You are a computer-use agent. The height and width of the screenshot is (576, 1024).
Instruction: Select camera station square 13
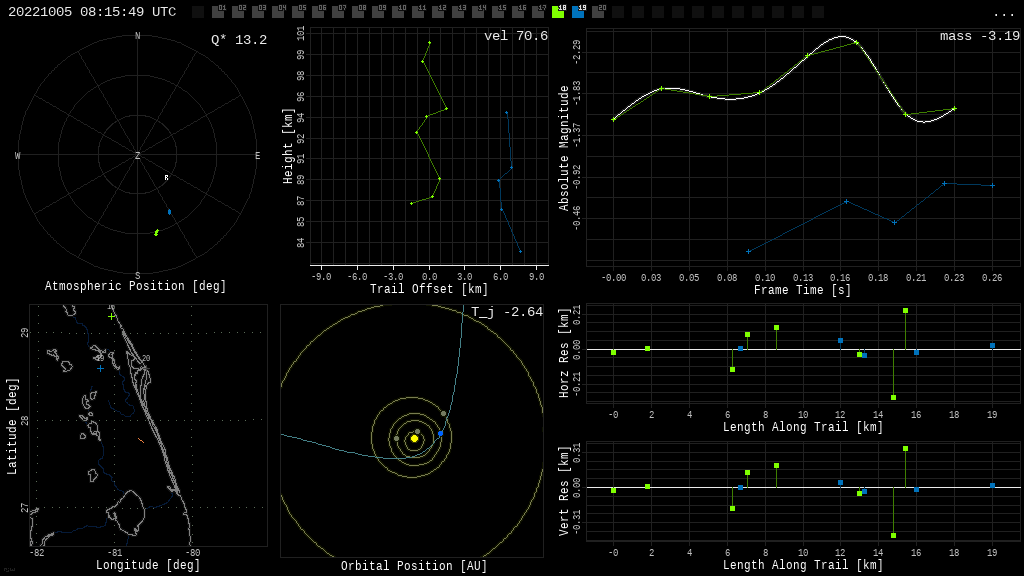point(458,12)
